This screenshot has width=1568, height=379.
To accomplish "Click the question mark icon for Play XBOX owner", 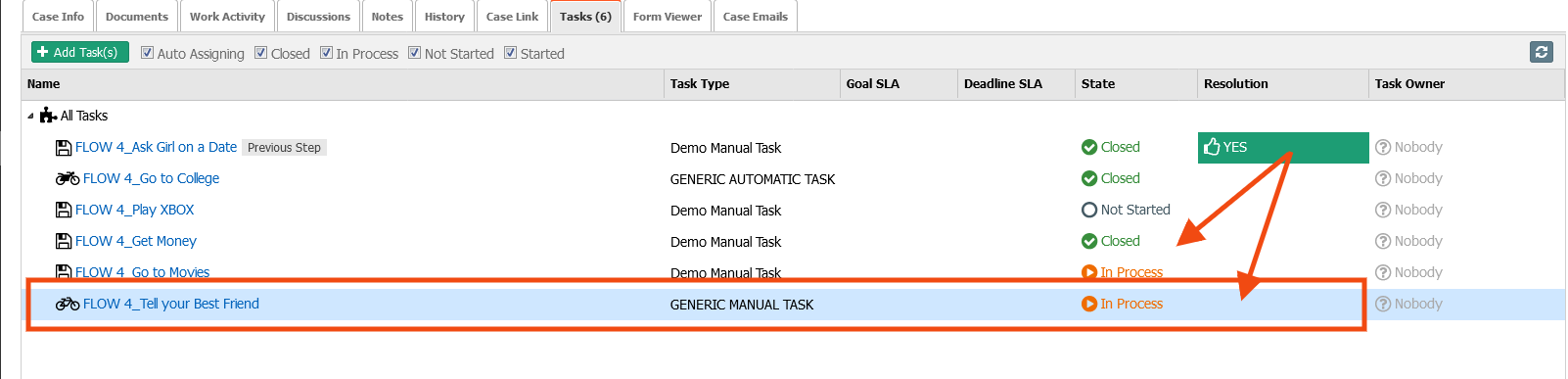I will 1383,210.
